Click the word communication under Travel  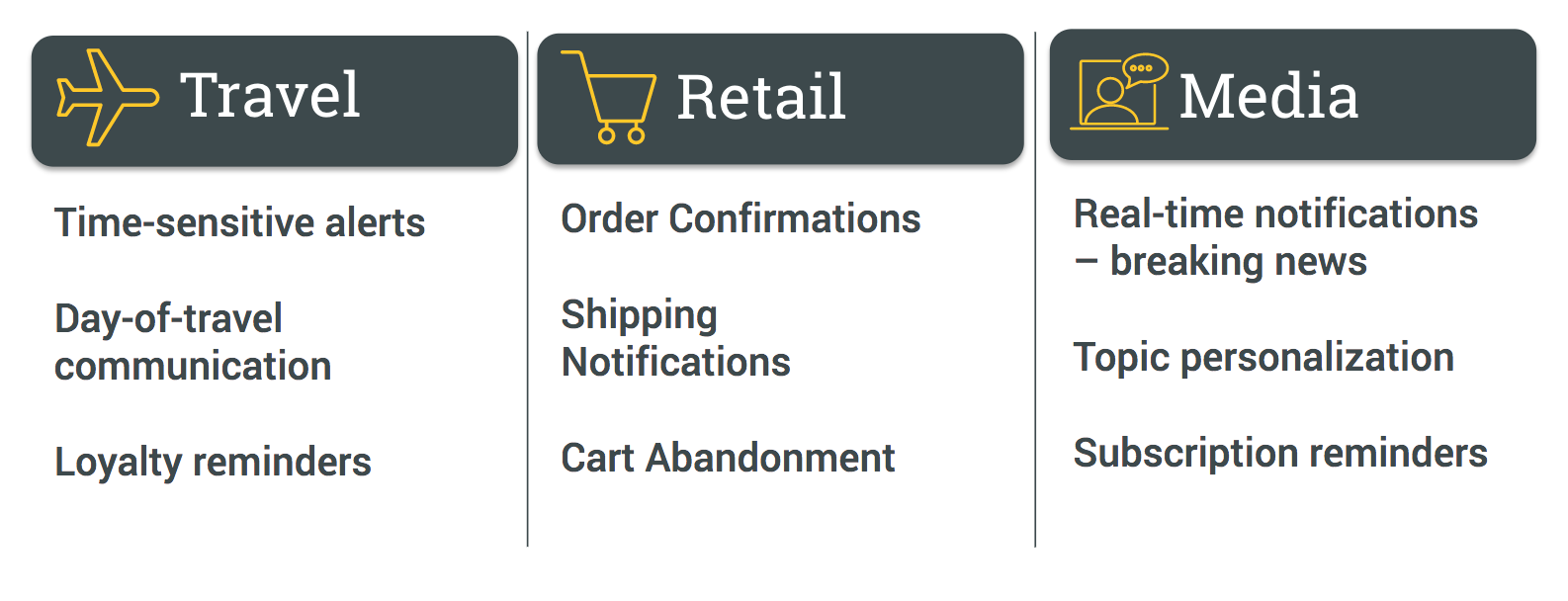[193, 366]
